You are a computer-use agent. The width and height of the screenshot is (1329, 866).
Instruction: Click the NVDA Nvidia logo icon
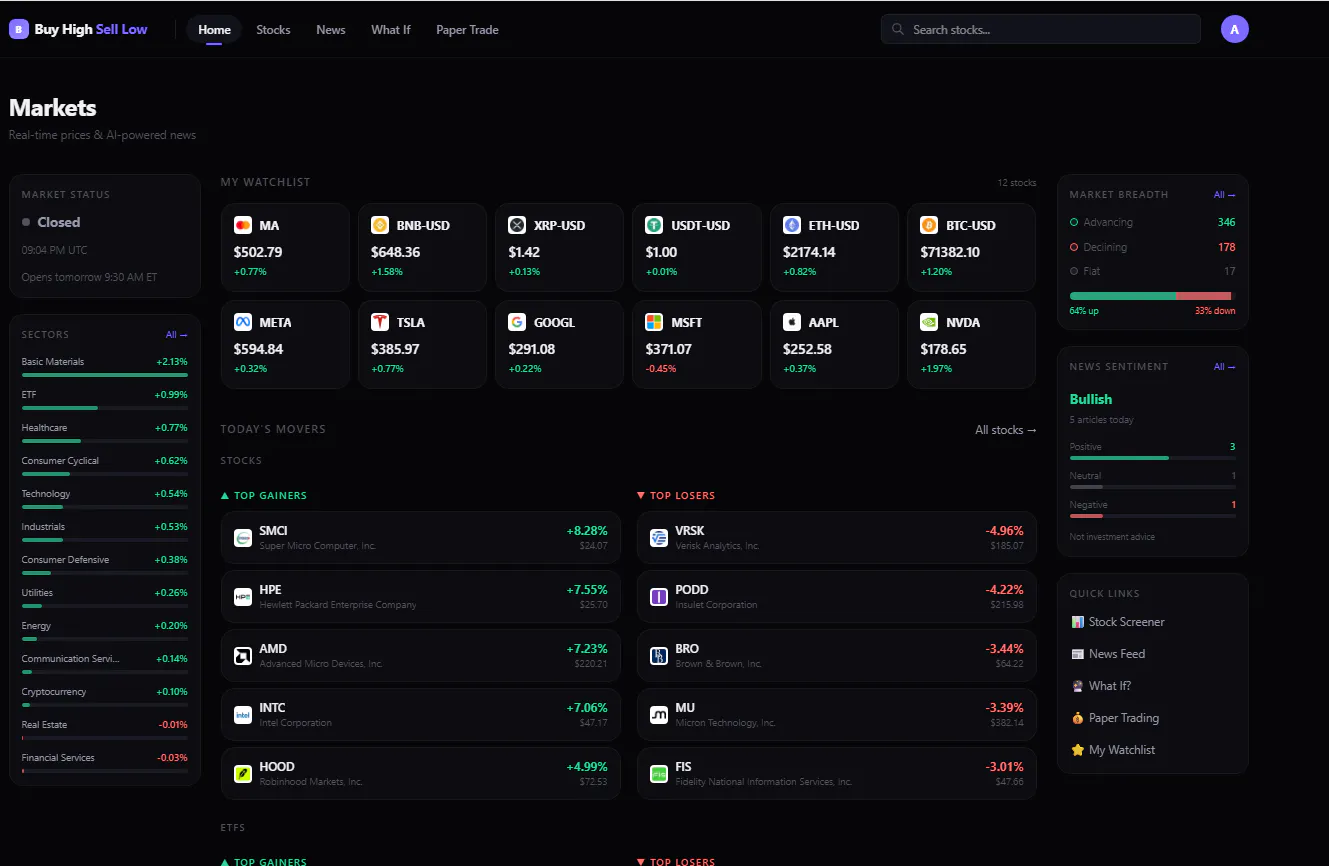click(929, 322)
